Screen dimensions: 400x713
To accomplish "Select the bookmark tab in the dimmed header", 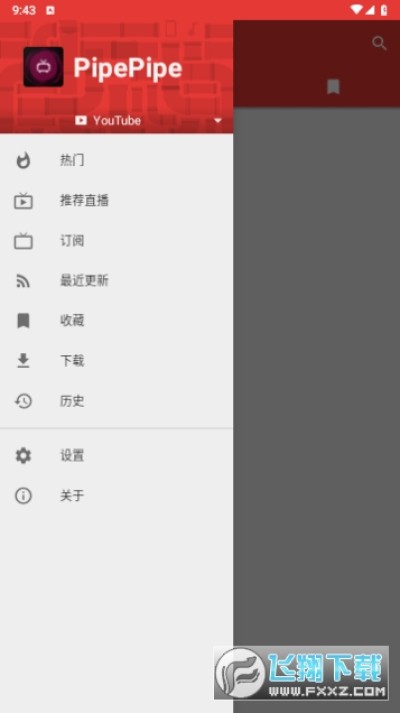I will 333,86.
